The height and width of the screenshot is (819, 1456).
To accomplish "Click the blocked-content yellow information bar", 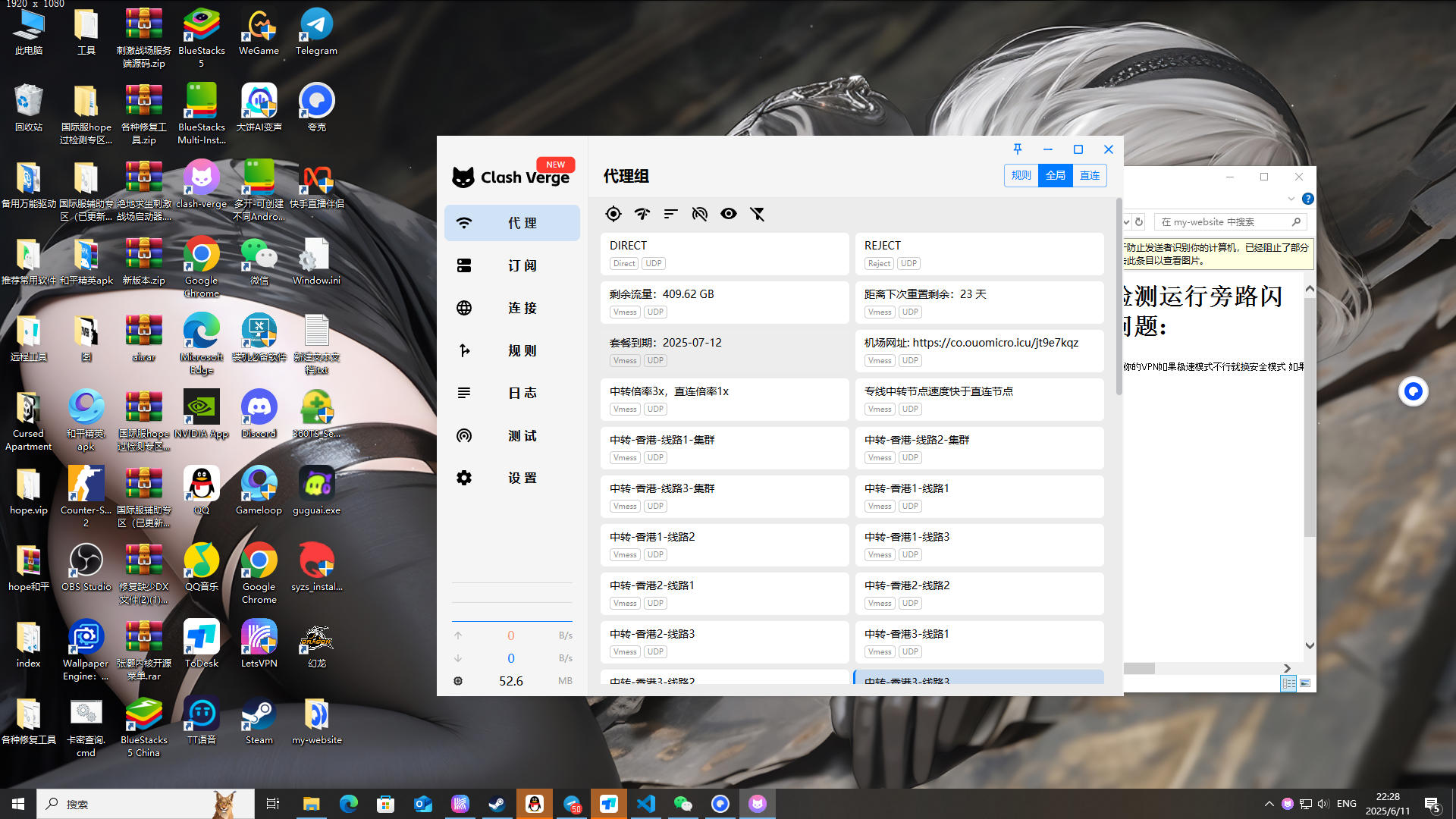I will pyautogui.click(x=1219, y=254).
